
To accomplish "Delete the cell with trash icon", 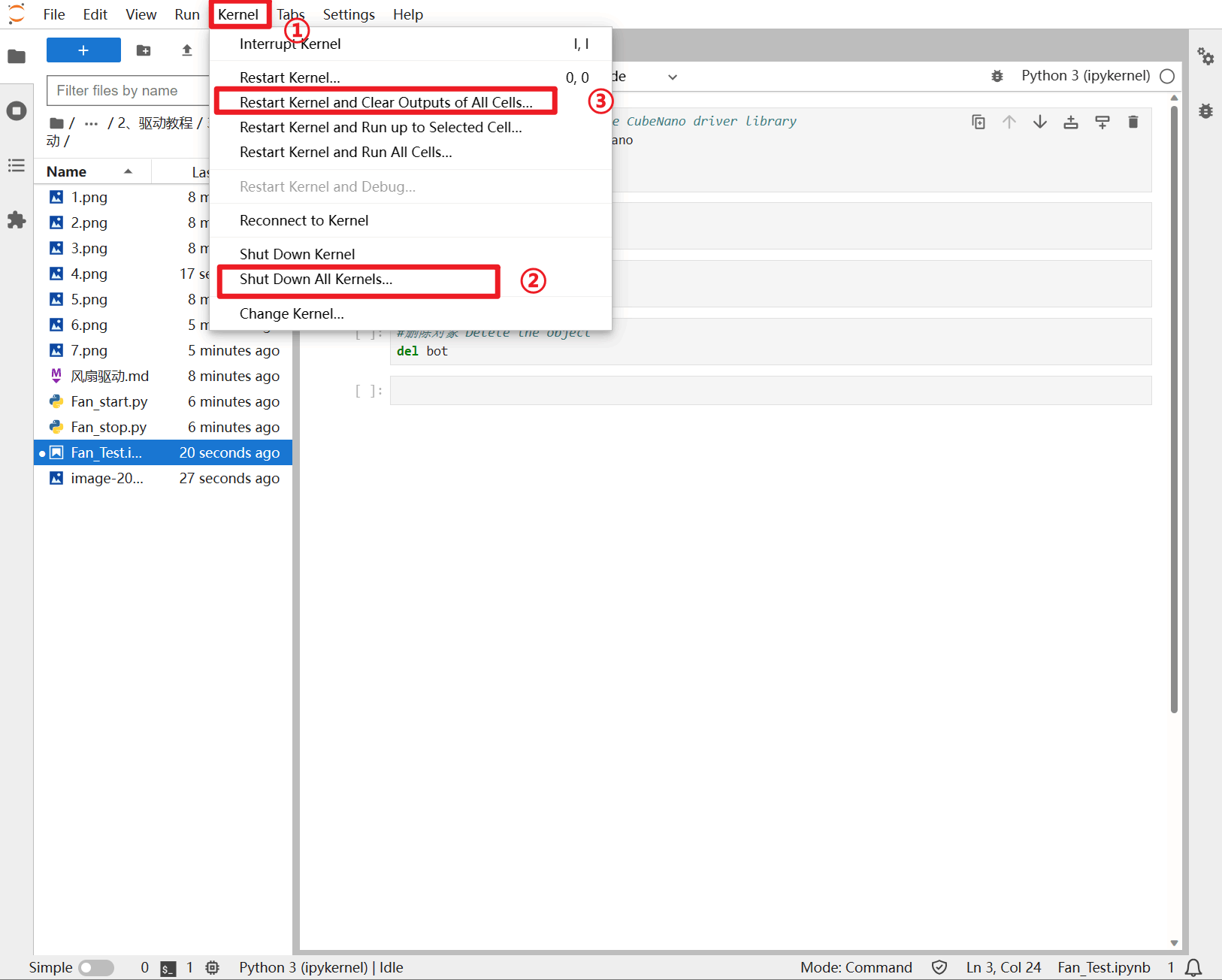I will [1133, 122].
